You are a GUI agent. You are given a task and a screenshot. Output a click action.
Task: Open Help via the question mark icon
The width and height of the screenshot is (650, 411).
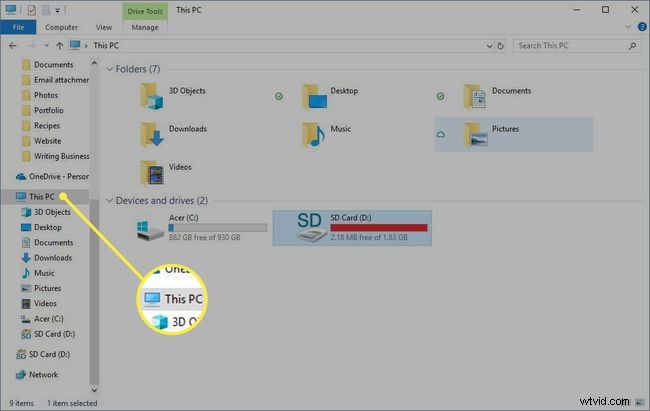(642, 27)
